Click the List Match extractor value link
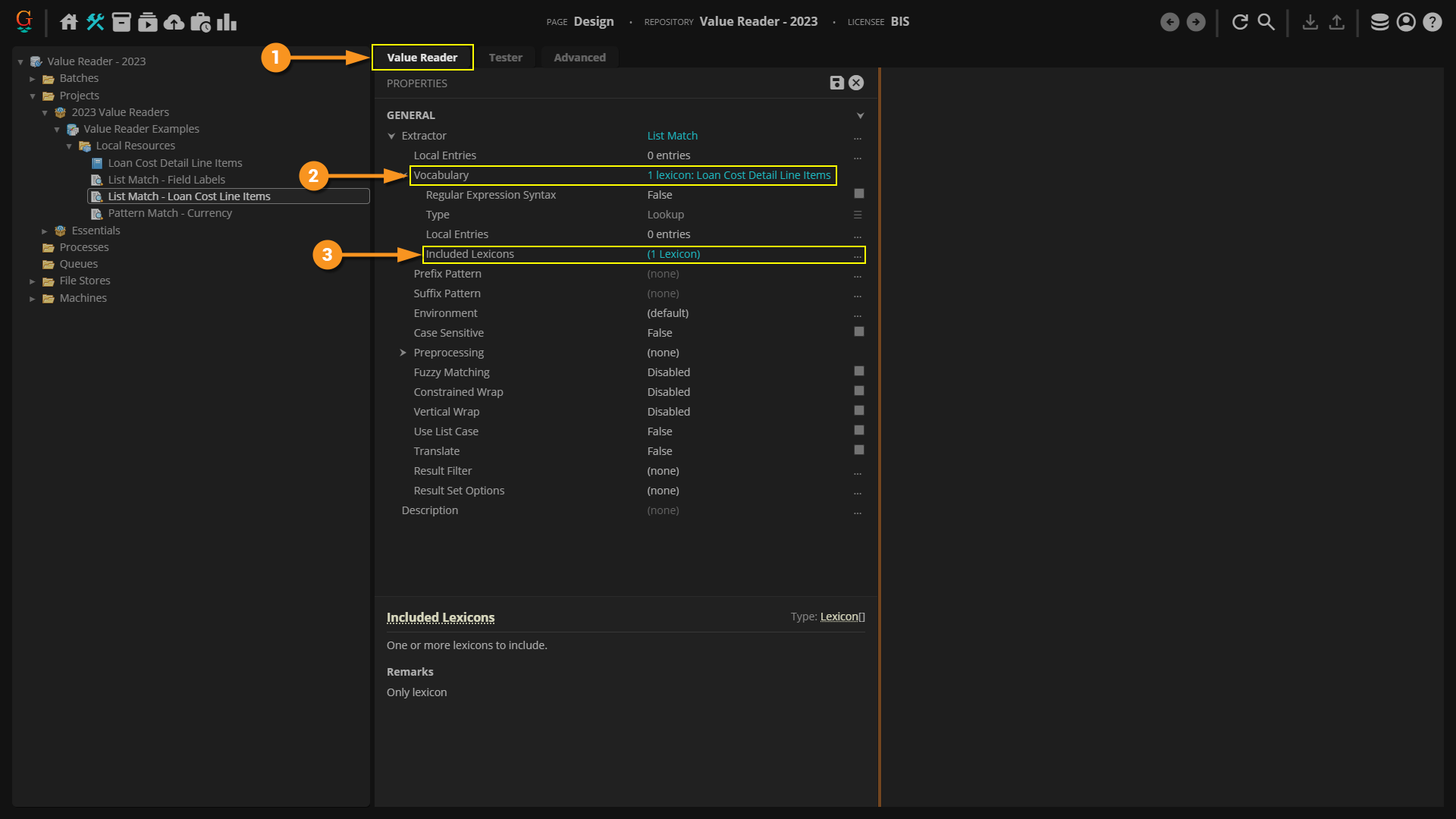 pos(672,136)
